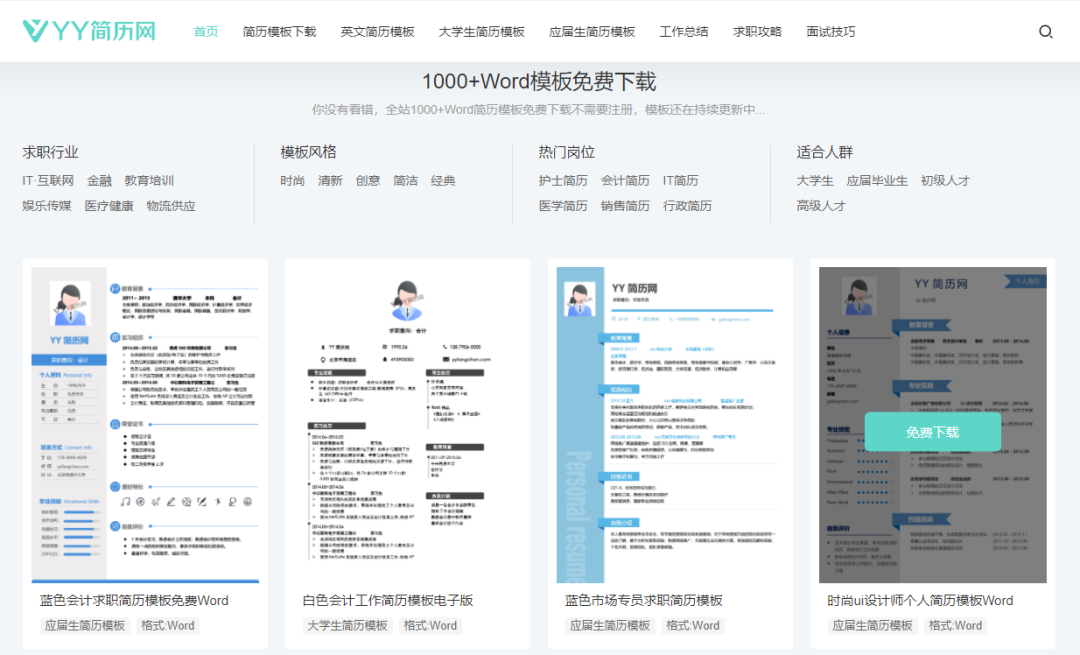Select the 医疗健康 industry link
This screenshot has width=1080, height=655.
tap(109, 206)
